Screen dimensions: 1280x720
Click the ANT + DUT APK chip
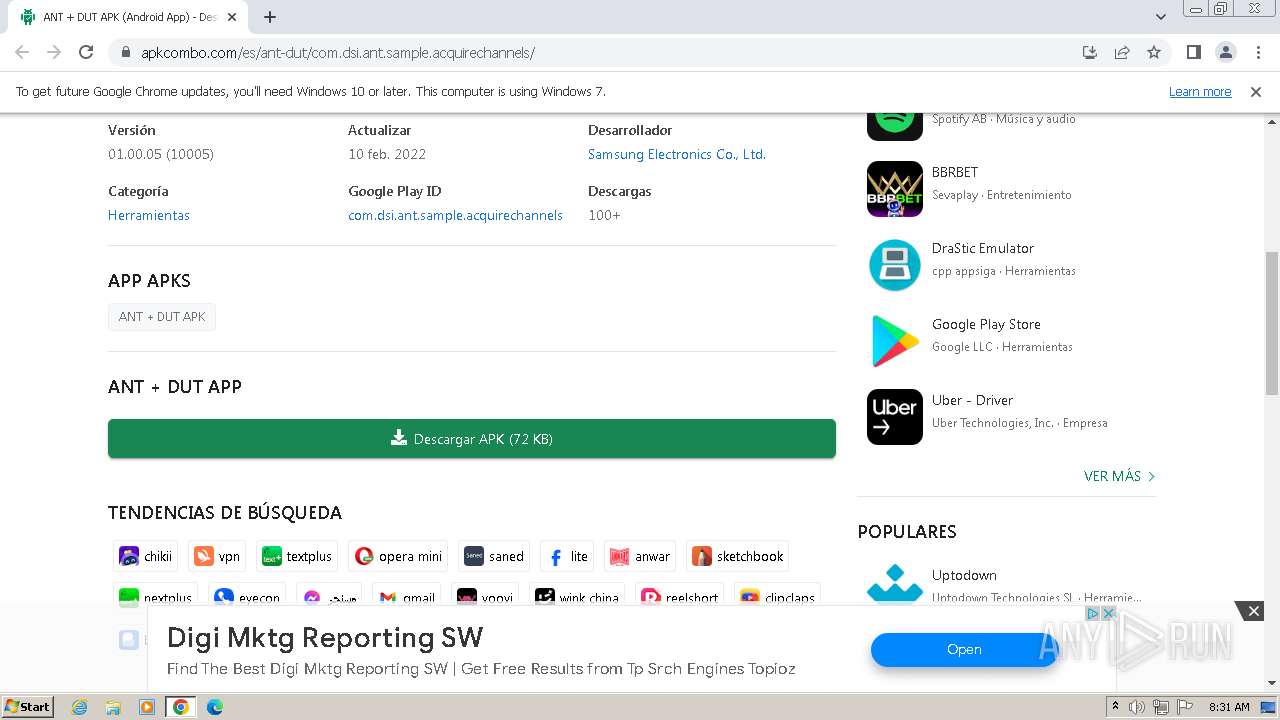point(162,316)
